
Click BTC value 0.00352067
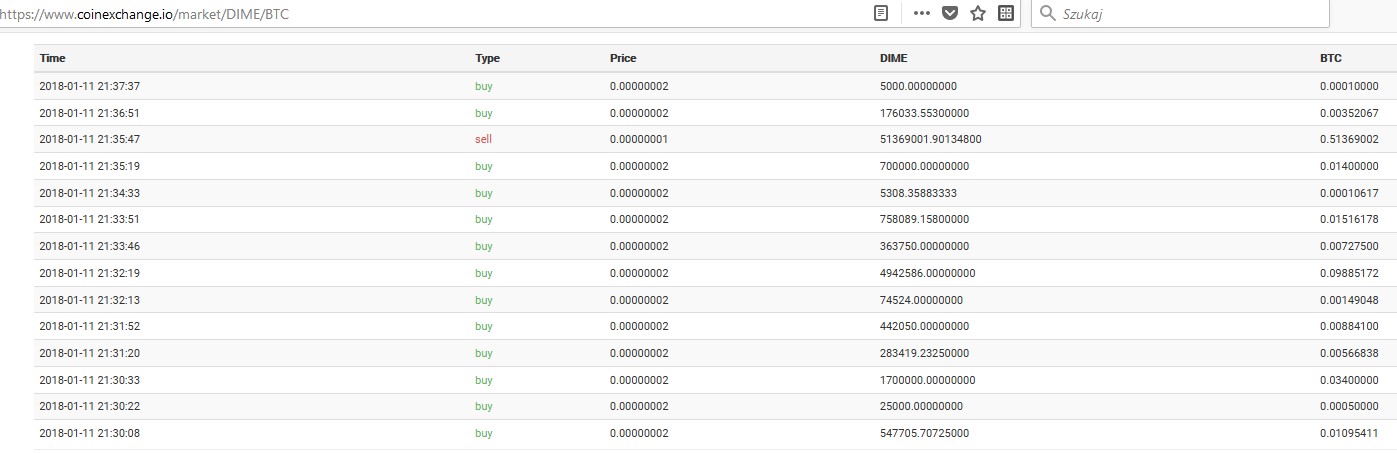(x=1349, y=113)
